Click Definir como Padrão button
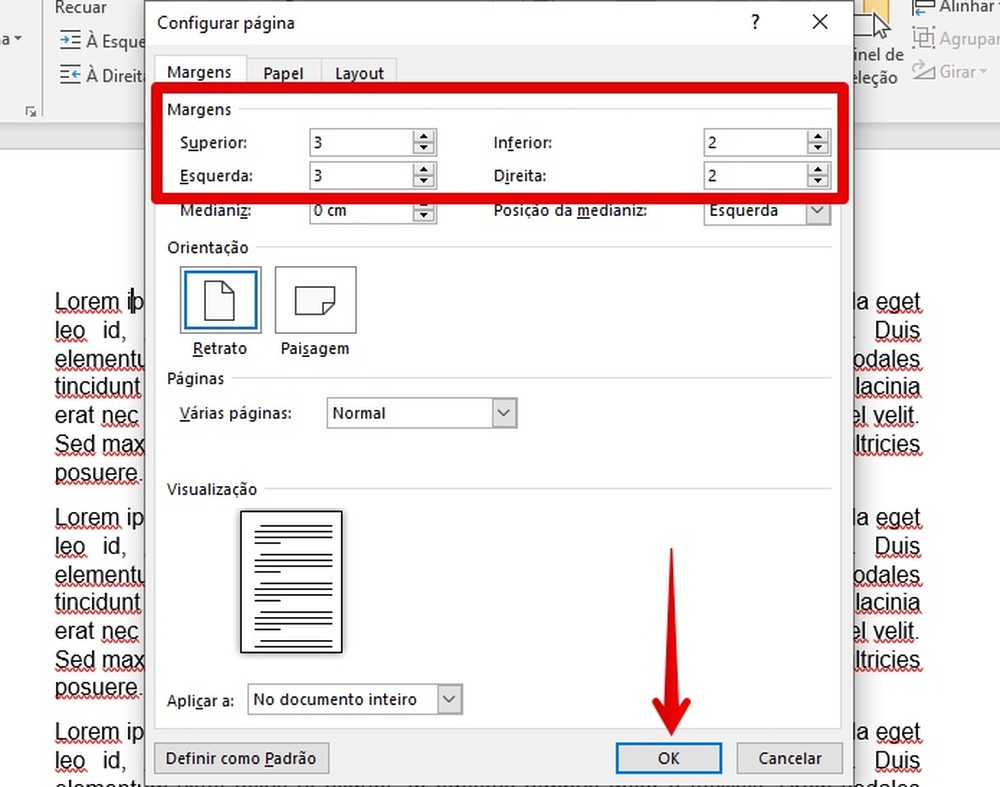The width and height of the screenshot is (1000, 787). [241, 758]
